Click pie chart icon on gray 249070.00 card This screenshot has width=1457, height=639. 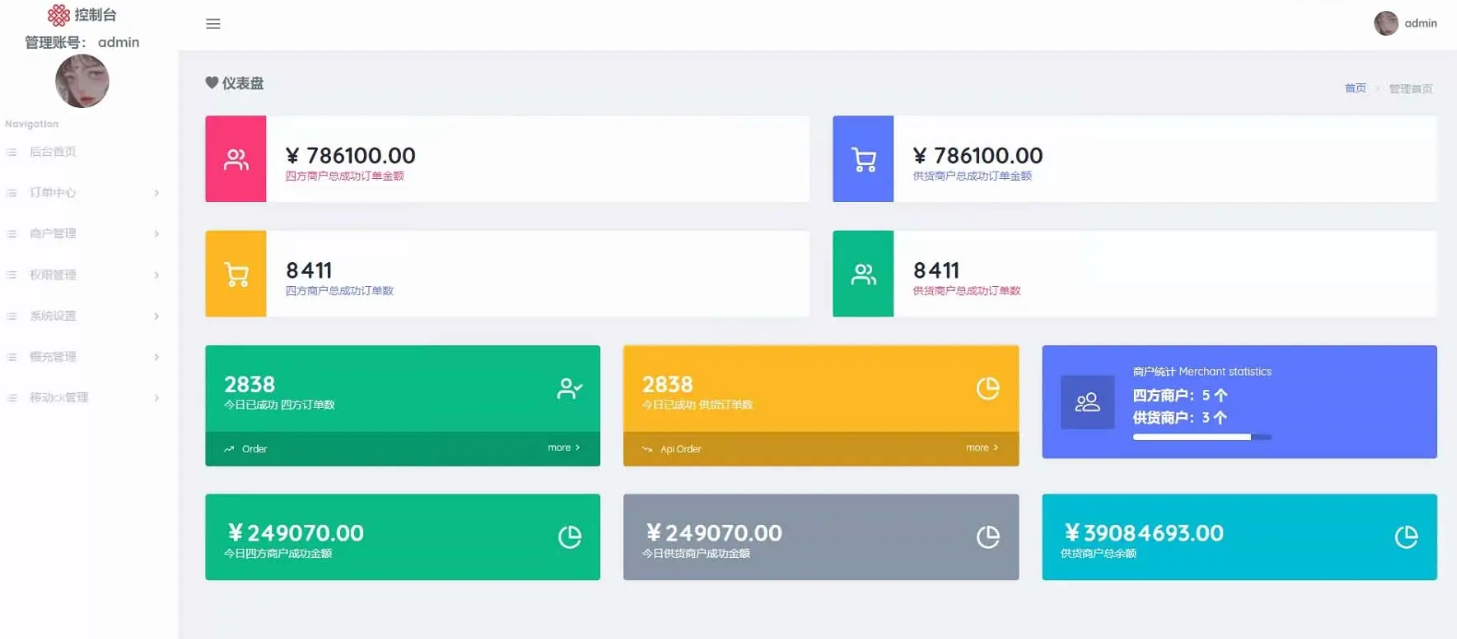tap(988, 537)
